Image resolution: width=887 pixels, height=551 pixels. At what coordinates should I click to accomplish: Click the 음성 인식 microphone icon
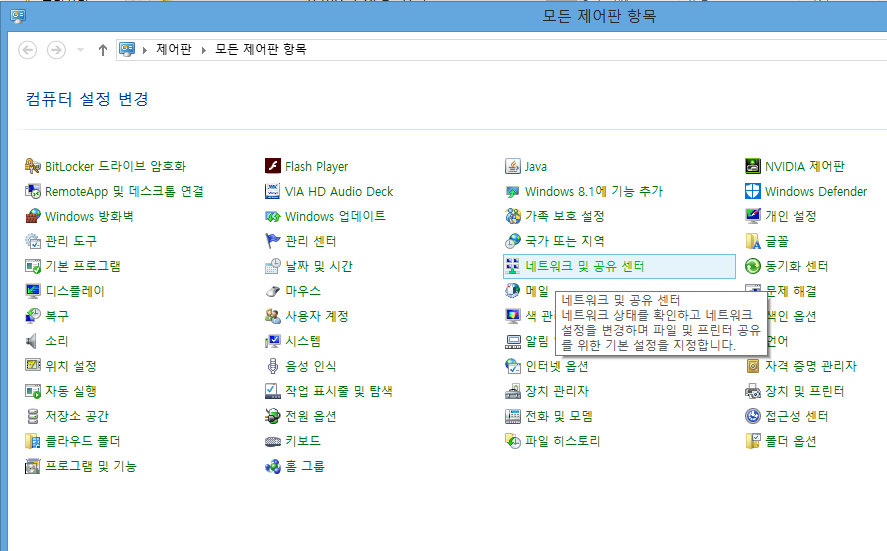pyautogui.click(x=273, y=366)
